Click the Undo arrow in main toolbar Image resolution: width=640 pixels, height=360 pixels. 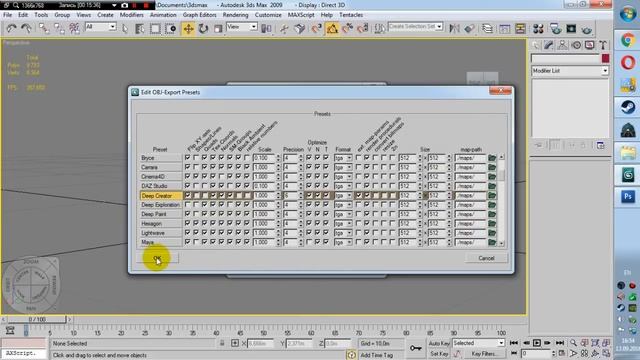(11, 28)
